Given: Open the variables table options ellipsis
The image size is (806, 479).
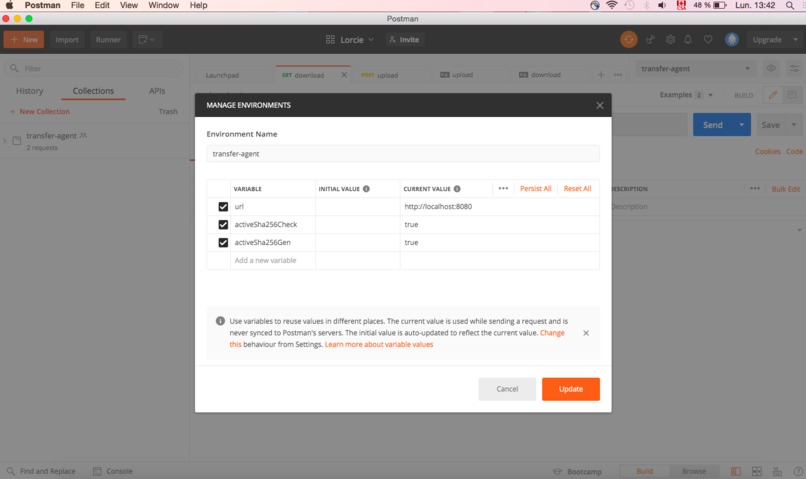Looking at the screenshot, I should [503, 189].
